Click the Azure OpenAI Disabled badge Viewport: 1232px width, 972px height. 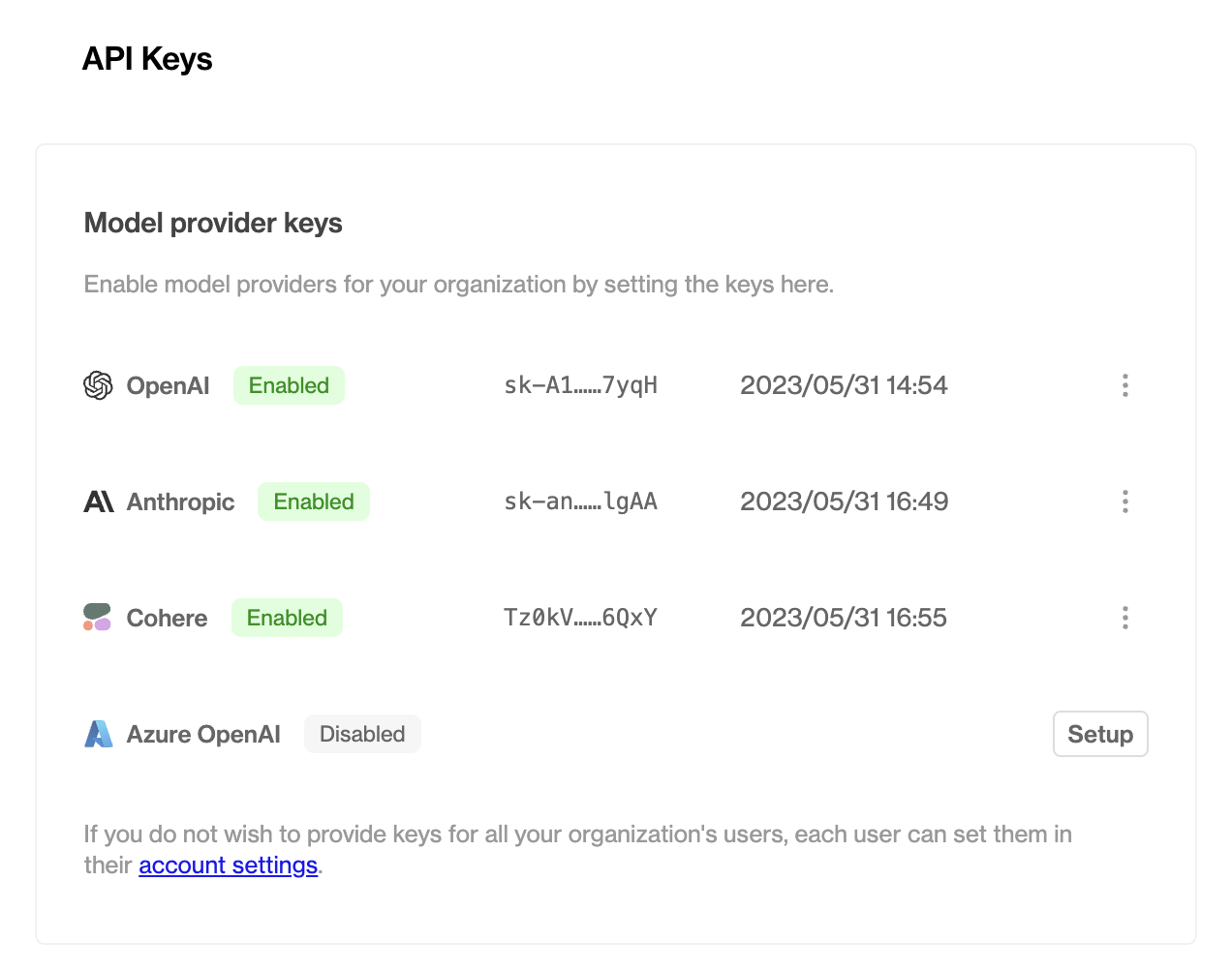tap(362, 734)
